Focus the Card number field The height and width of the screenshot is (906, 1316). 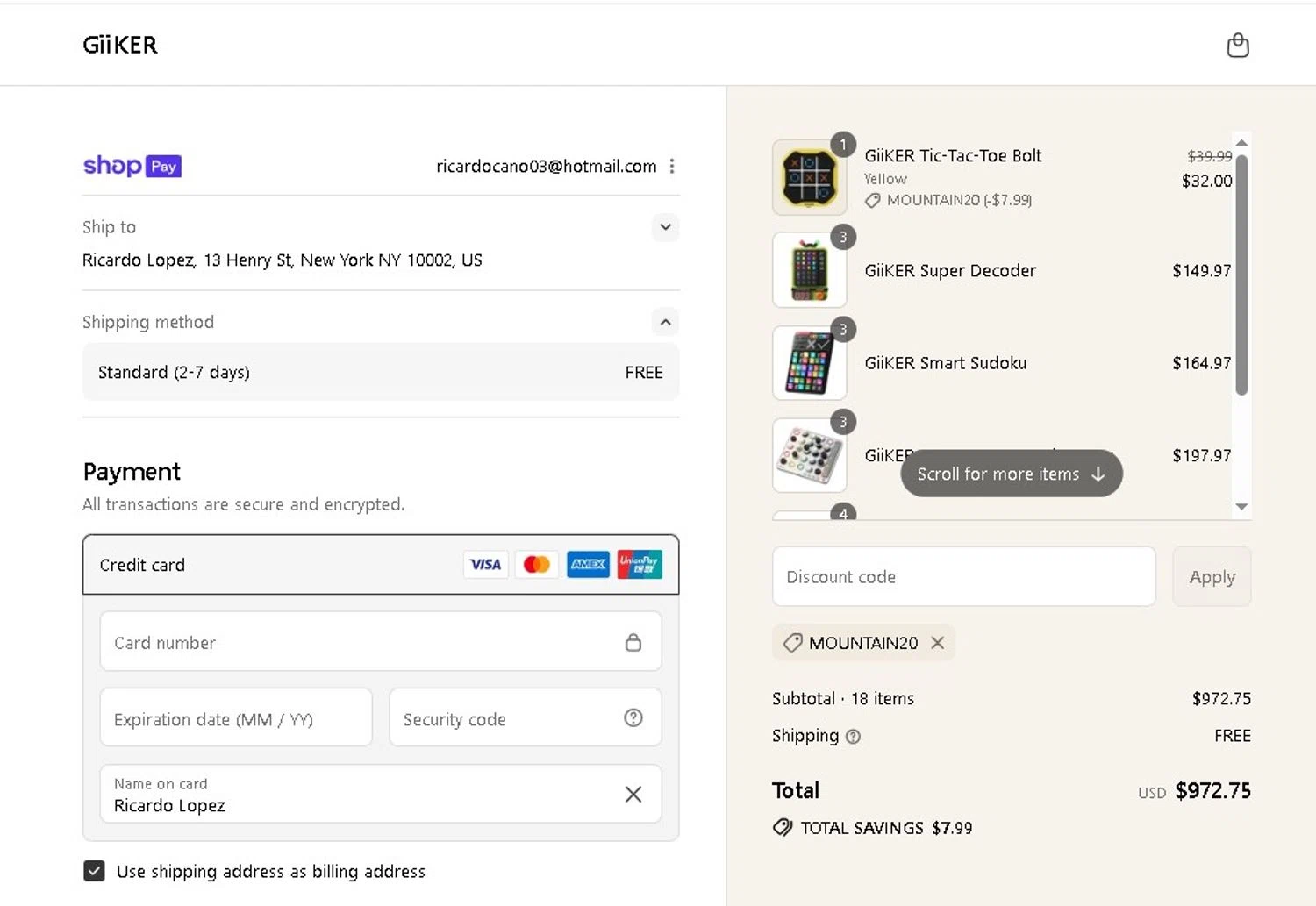point(381,642)
